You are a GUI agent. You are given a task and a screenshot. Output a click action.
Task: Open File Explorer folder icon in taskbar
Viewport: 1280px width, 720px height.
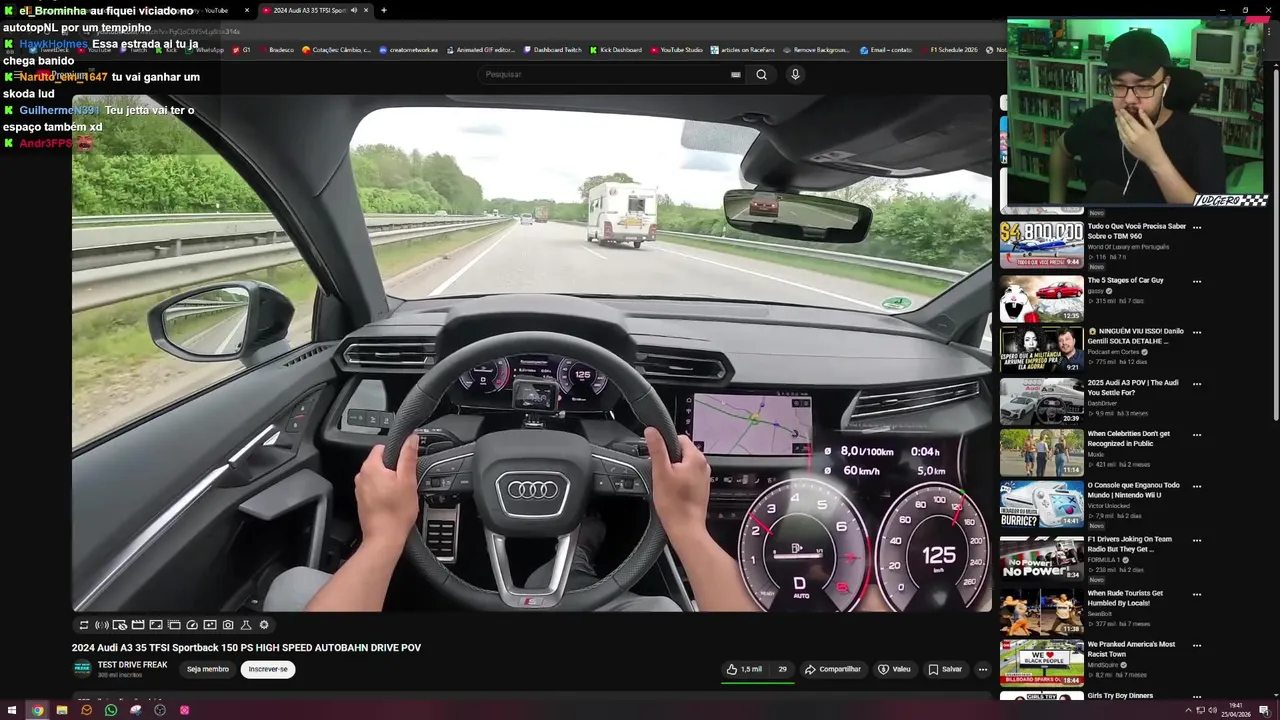pyautogui.click(x=62, y=710)
